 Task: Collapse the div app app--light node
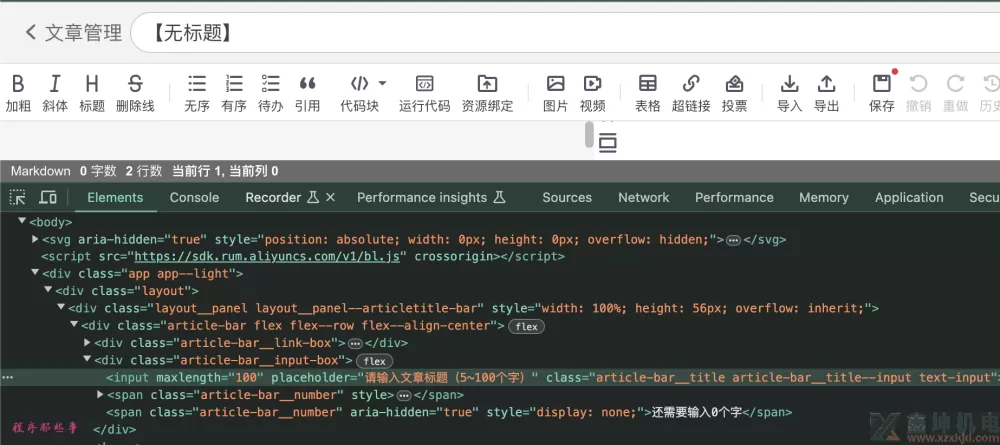tap(35, 273)
